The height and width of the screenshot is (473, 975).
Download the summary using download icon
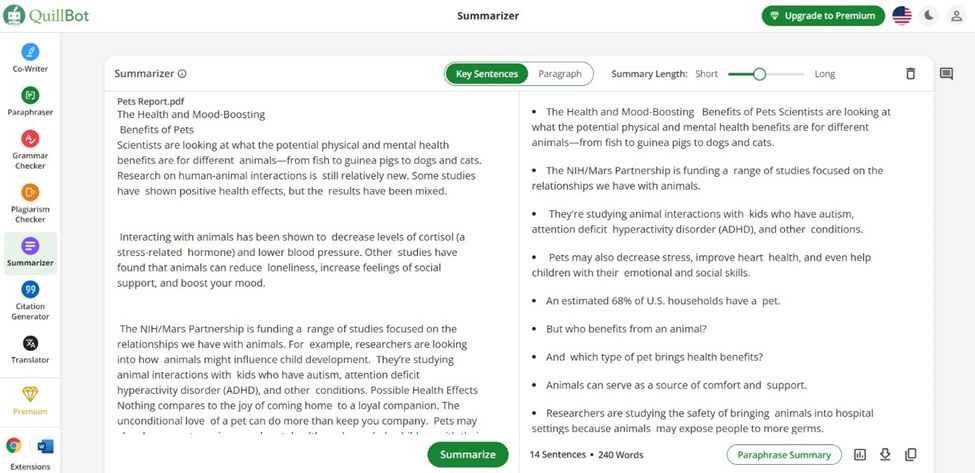pyautogui.click(x=885, y=454)
